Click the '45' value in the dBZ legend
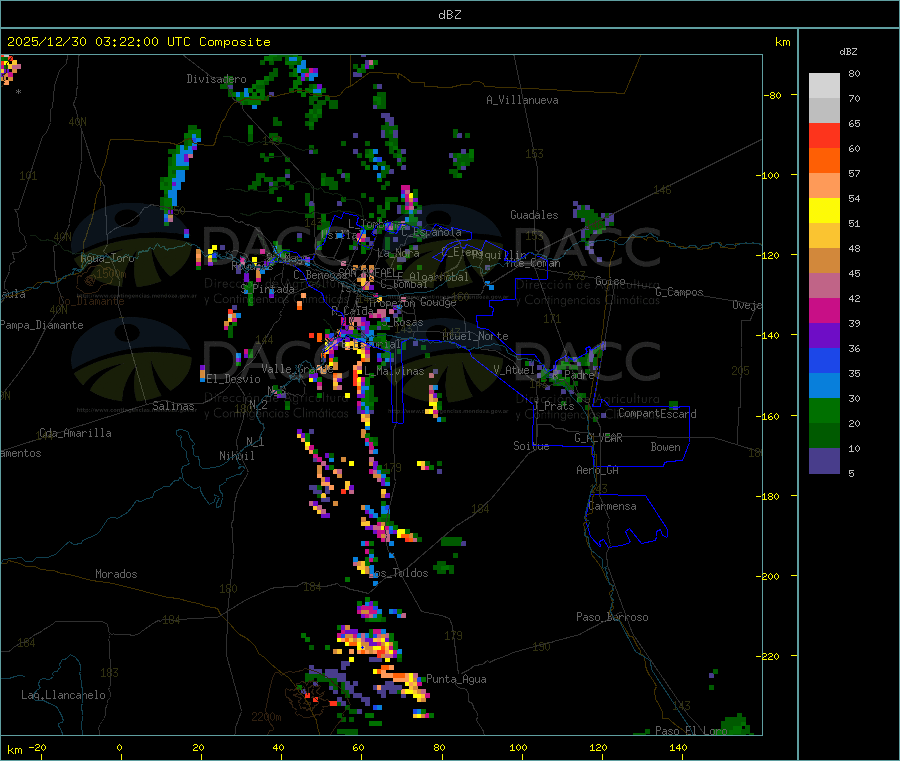900x761 pixels. point(854,274)
